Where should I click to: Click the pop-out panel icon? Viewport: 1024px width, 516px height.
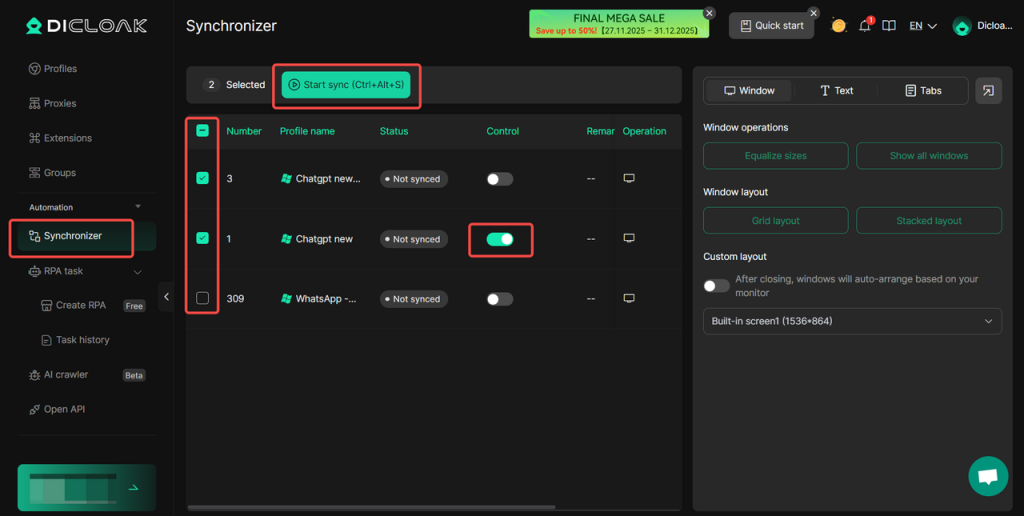coord(988,91)
